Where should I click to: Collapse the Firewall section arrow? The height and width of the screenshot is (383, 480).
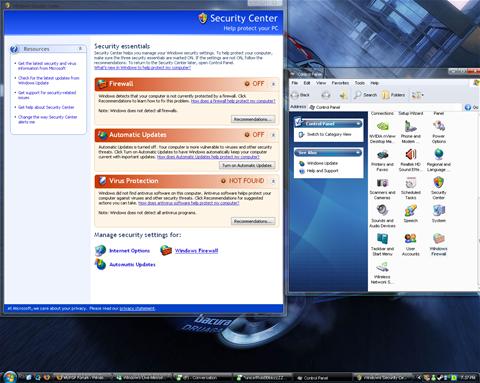(273, 84)
